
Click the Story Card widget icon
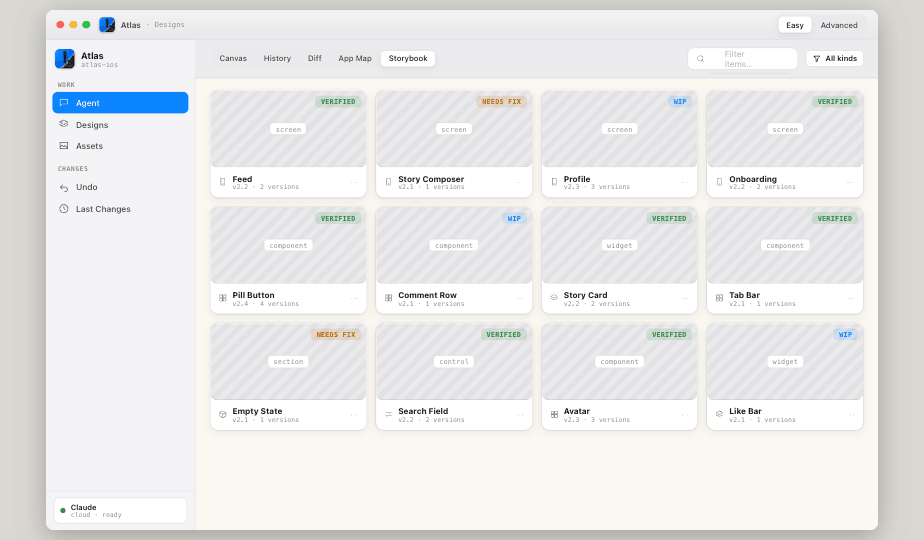pos(554,298)
